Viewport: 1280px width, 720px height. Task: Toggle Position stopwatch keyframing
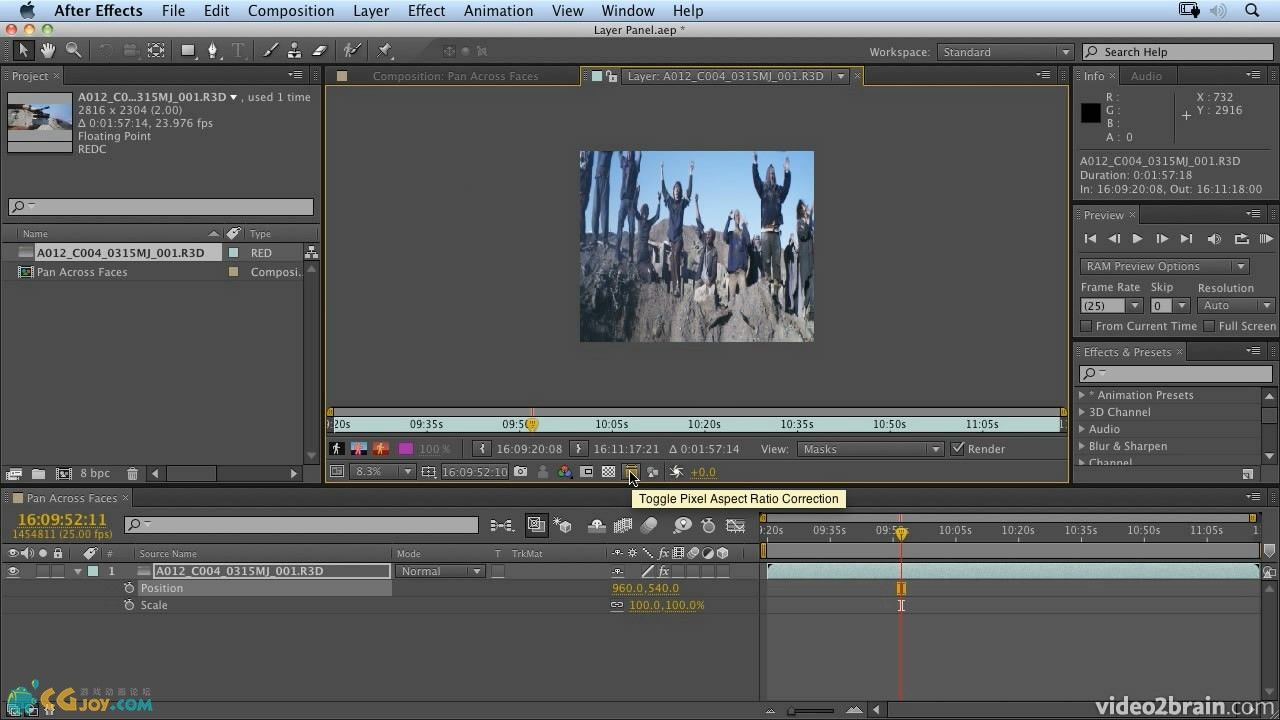(129, 588)
